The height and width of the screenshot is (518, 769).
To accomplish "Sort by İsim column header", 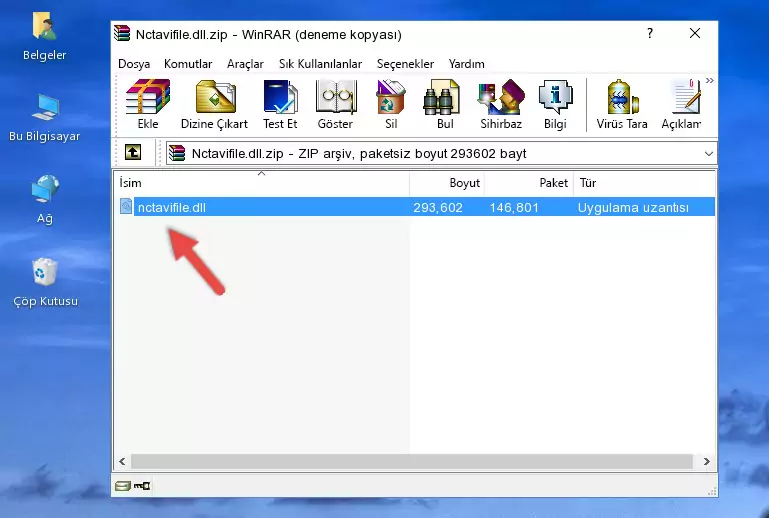I will click(x=262, y=182).
